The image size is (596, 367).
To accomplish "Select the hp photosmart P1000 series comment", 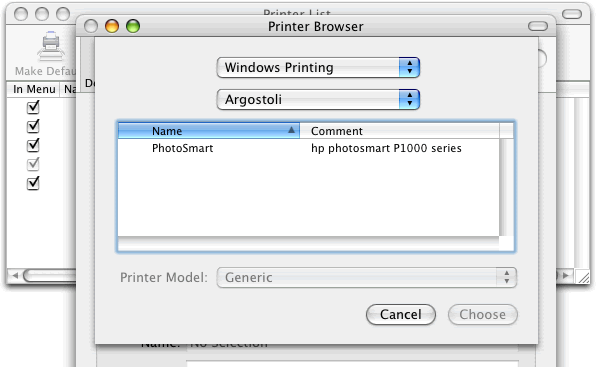I will pos(386,148).
